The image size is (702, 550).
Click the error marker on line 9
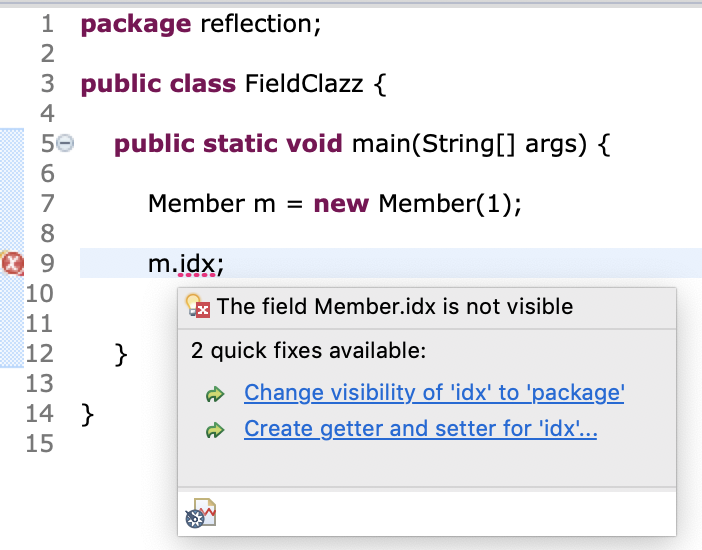[12, 263]
